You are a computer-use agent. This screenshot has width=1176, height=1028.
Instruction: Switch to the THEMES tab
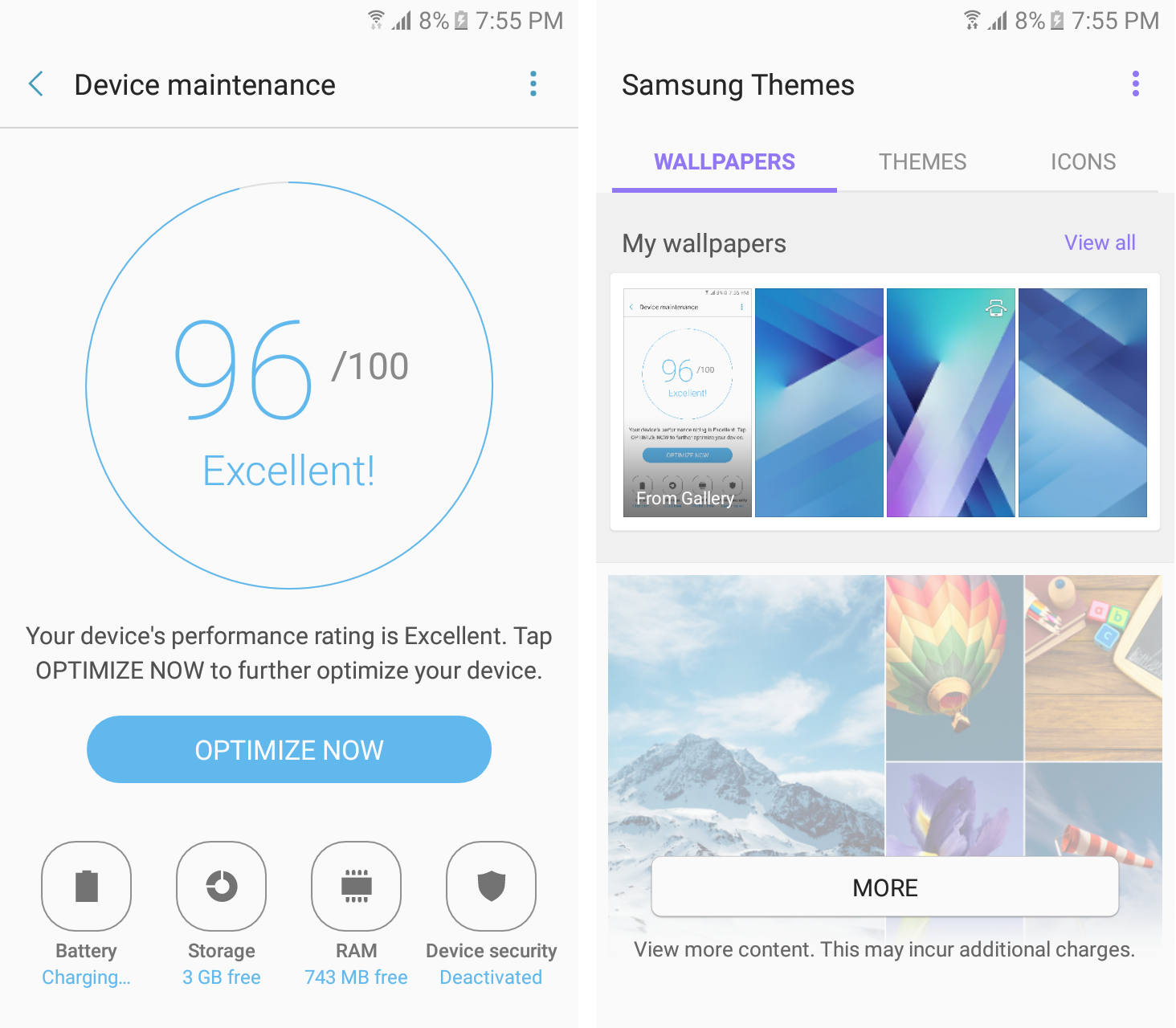click(922, 162)
